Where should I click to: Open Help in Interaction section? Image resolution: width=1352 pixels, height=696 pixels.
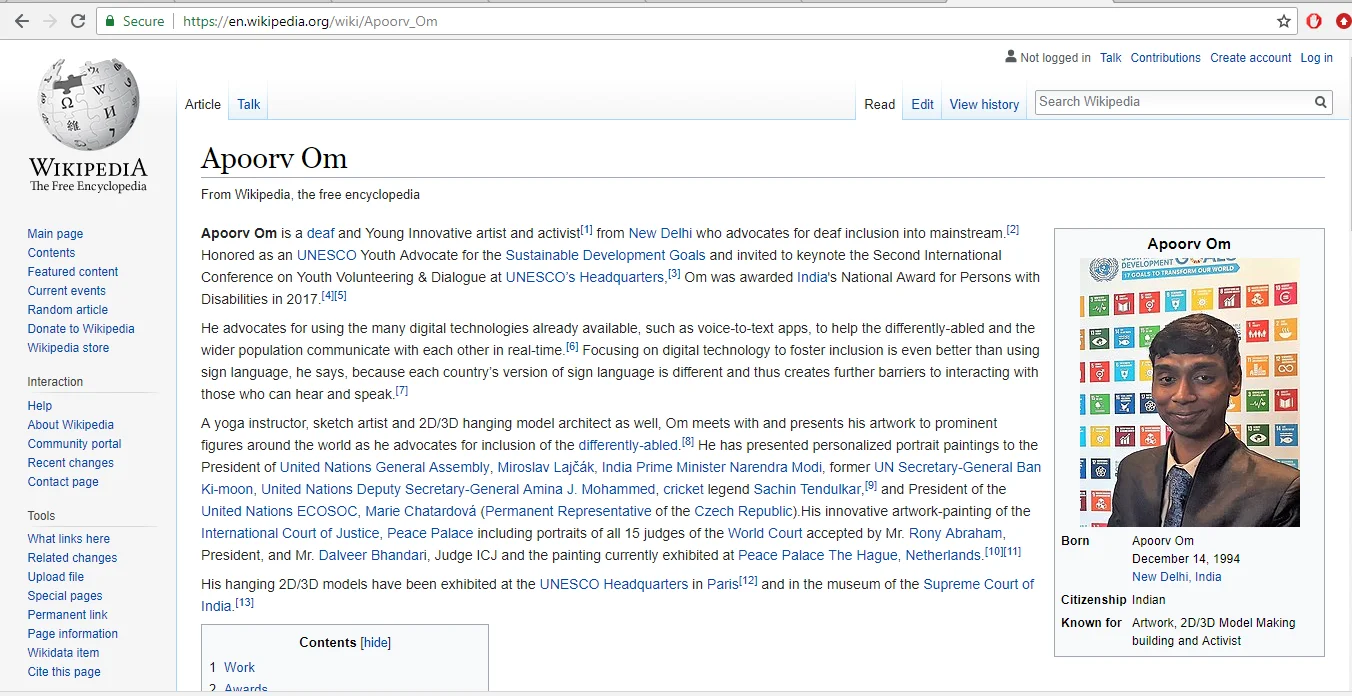point(39,406)
